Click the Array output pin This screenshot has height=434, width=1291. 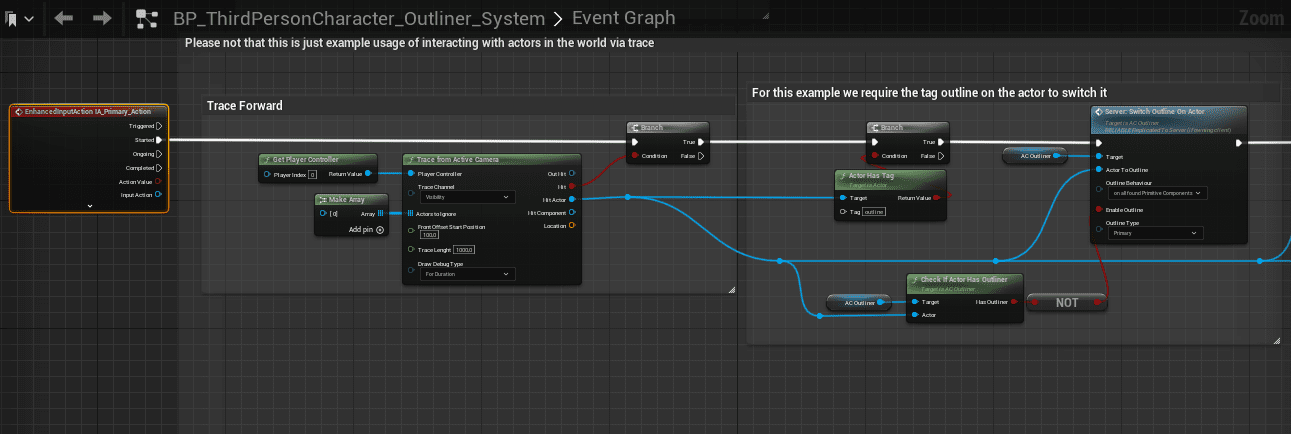tap(380, 214)
